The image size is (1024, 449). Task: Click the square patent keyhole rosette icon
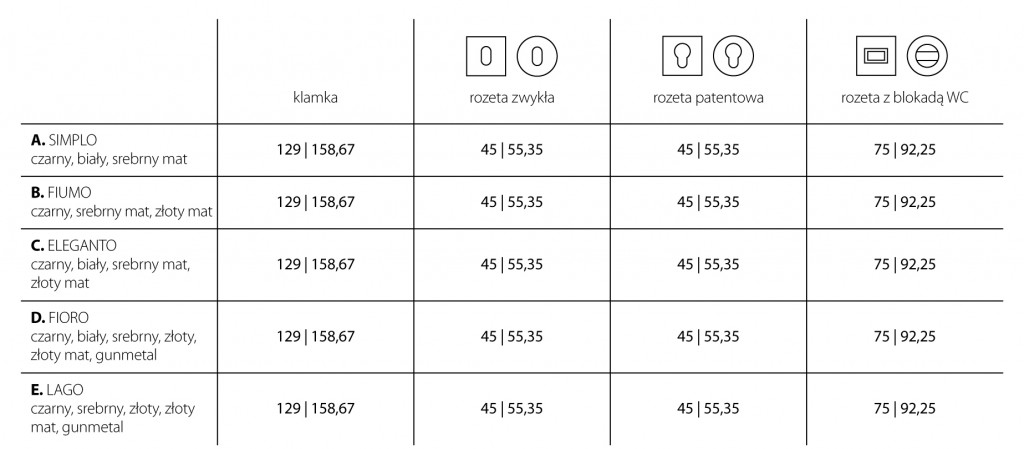682,56
